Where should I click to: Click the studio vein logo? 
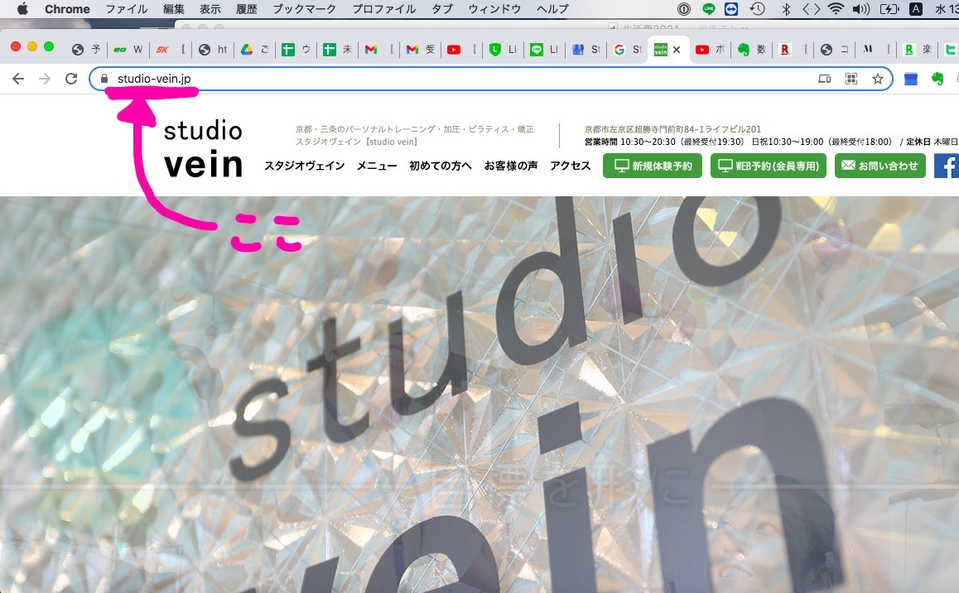click(x=203, y=149)
